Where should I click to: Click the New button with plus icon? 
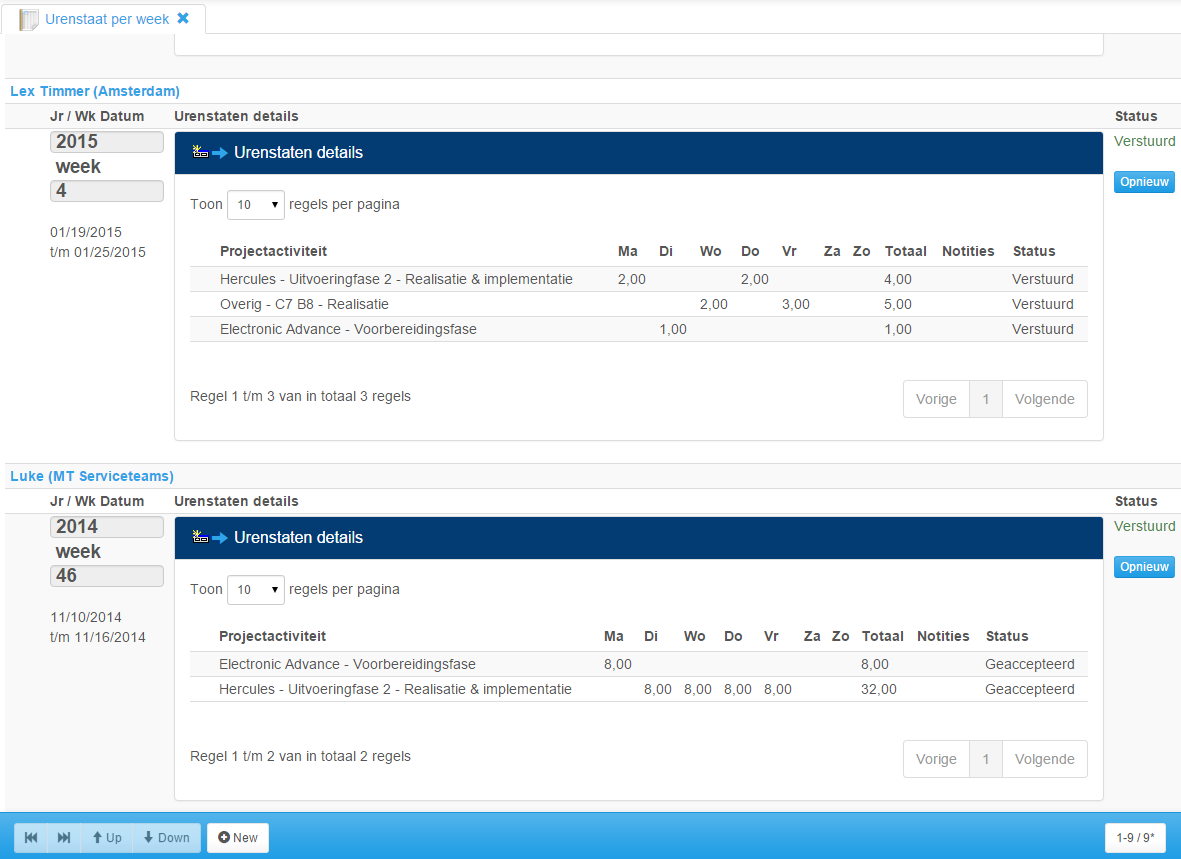pos(238,838)
